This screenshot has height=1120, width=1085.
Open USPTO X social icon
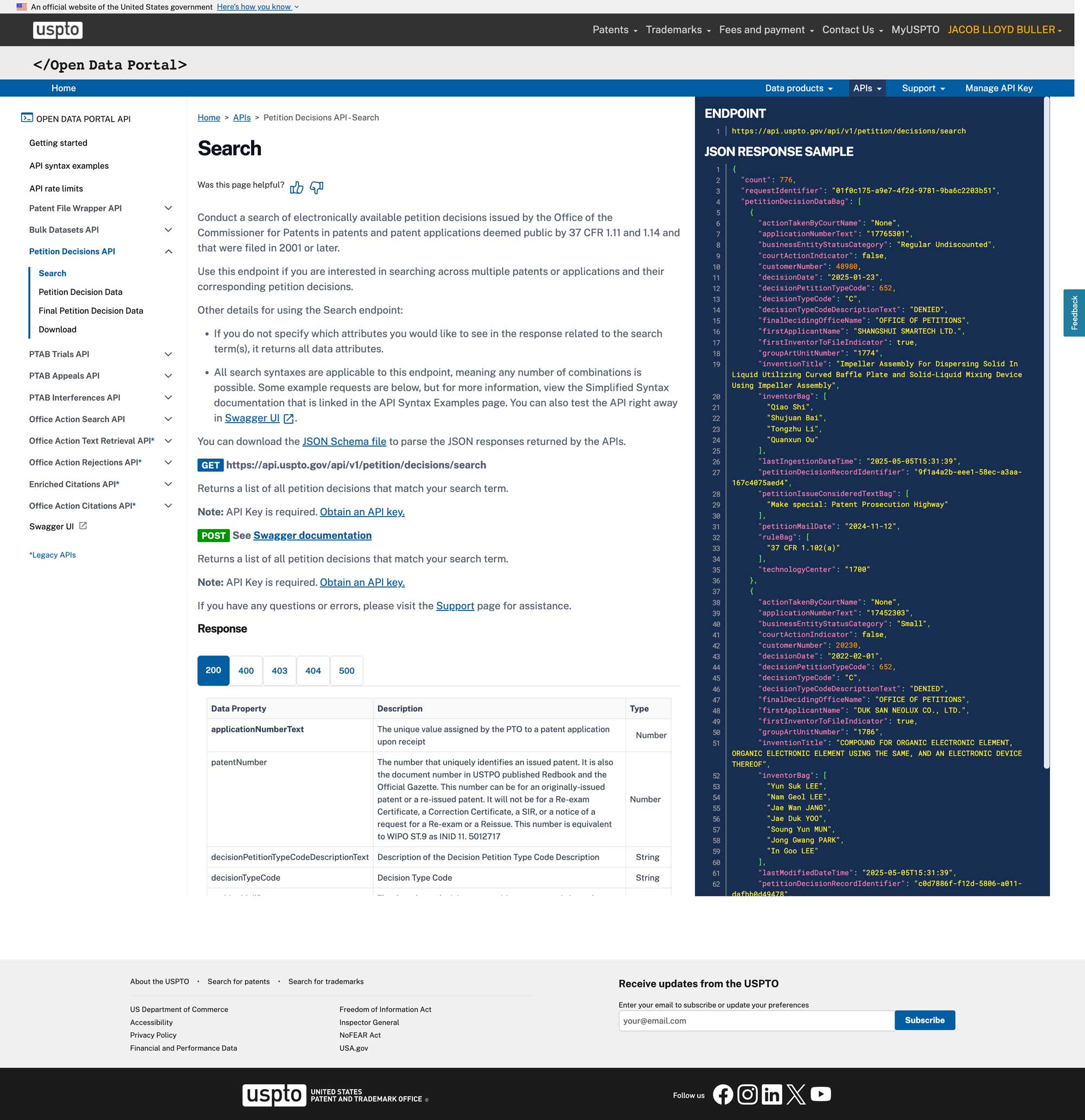(796, 1094)
